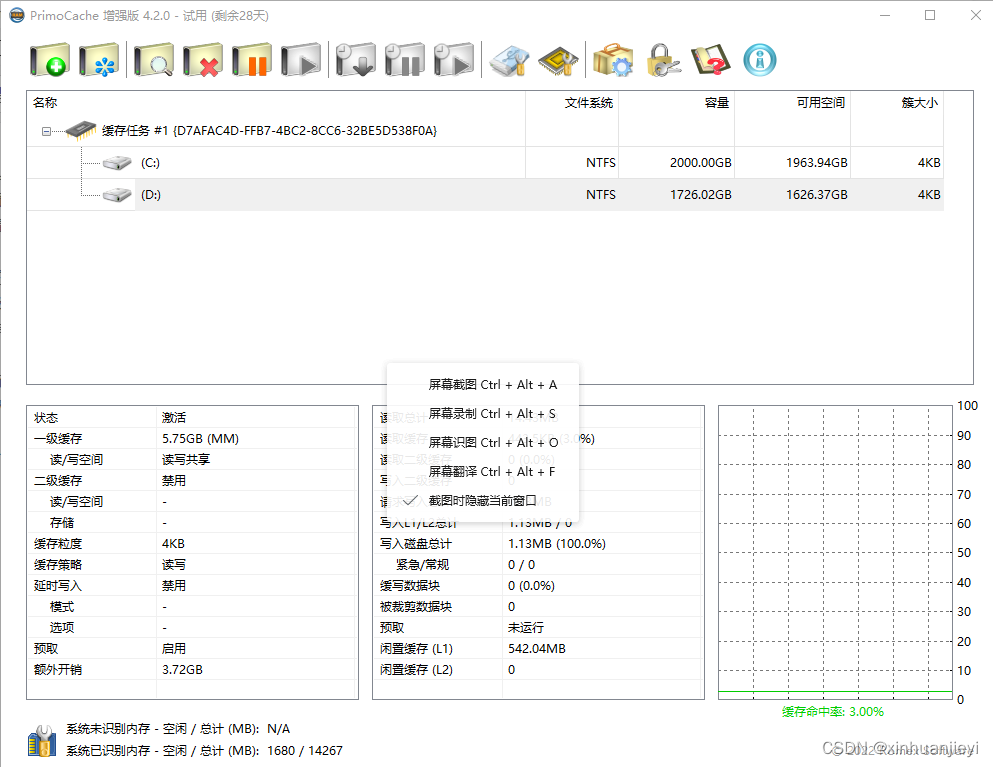Click 闲置缓存 (L1) 542.04MB row
Viewport: 993px width, 767px height.
click(538, 649)
